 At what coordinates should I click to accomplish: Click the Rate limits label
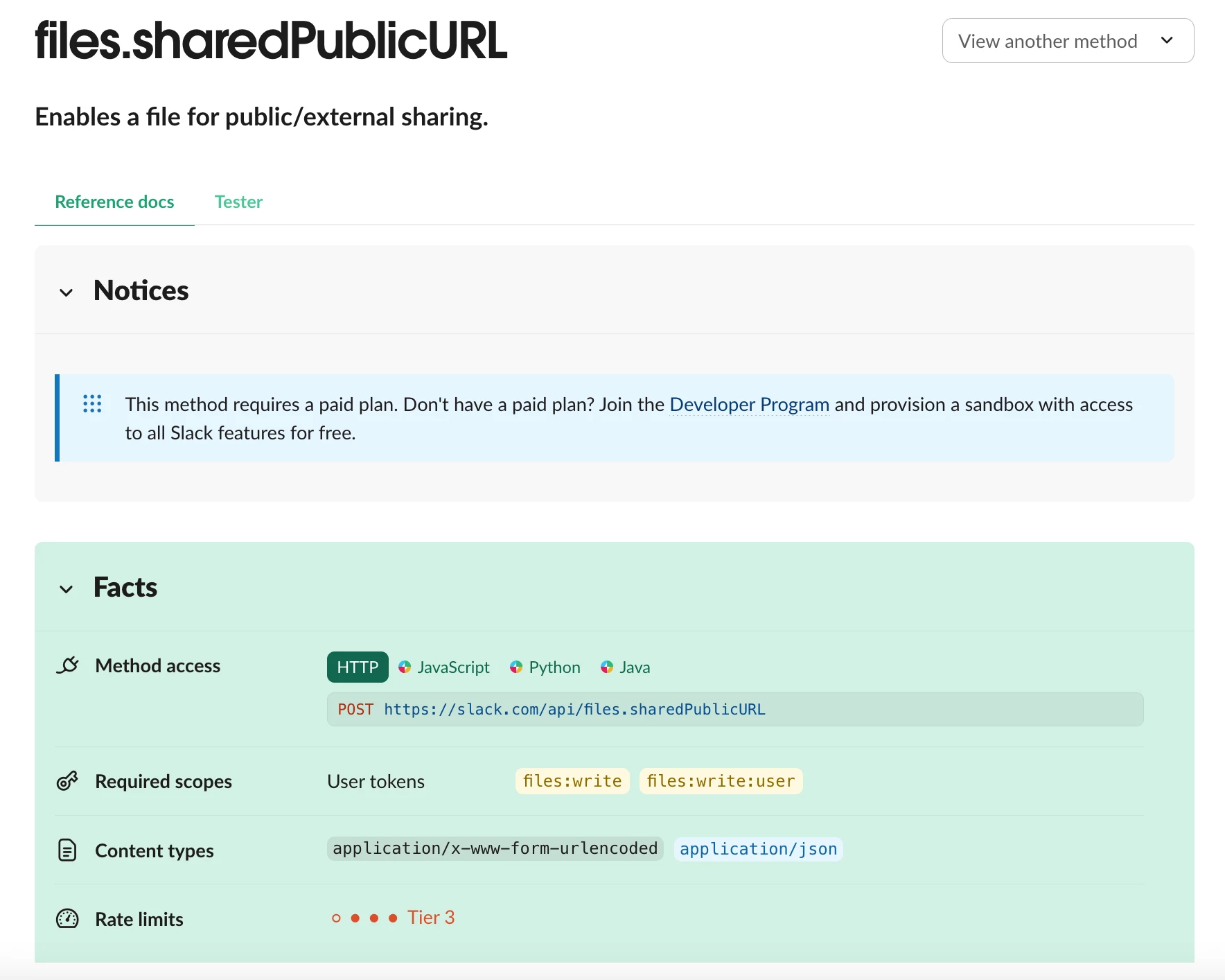tap(139, 919)
